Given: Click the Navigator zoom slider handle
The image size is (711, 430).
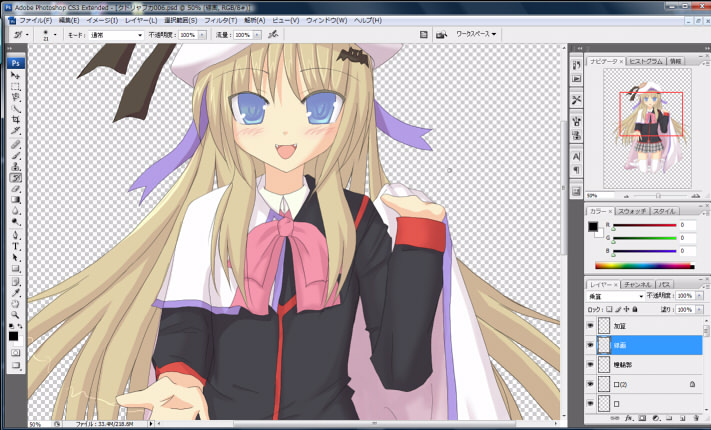Looking at the screenshot, I should coord(658,196).
